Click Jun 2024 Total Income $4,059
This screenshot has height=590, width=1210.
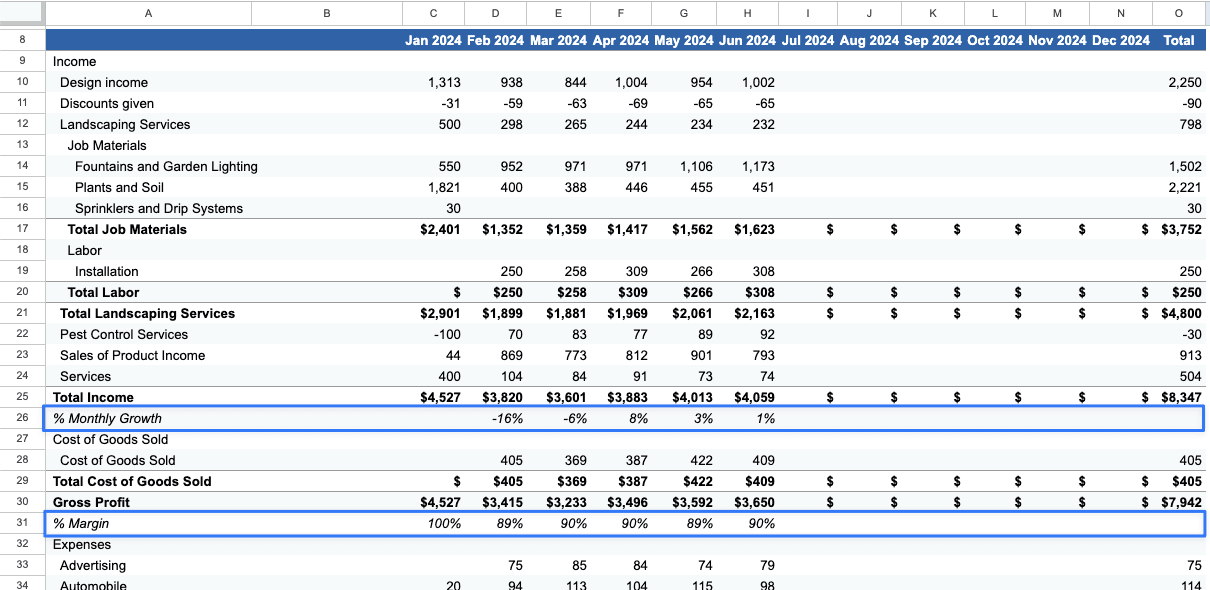[755, 397]
